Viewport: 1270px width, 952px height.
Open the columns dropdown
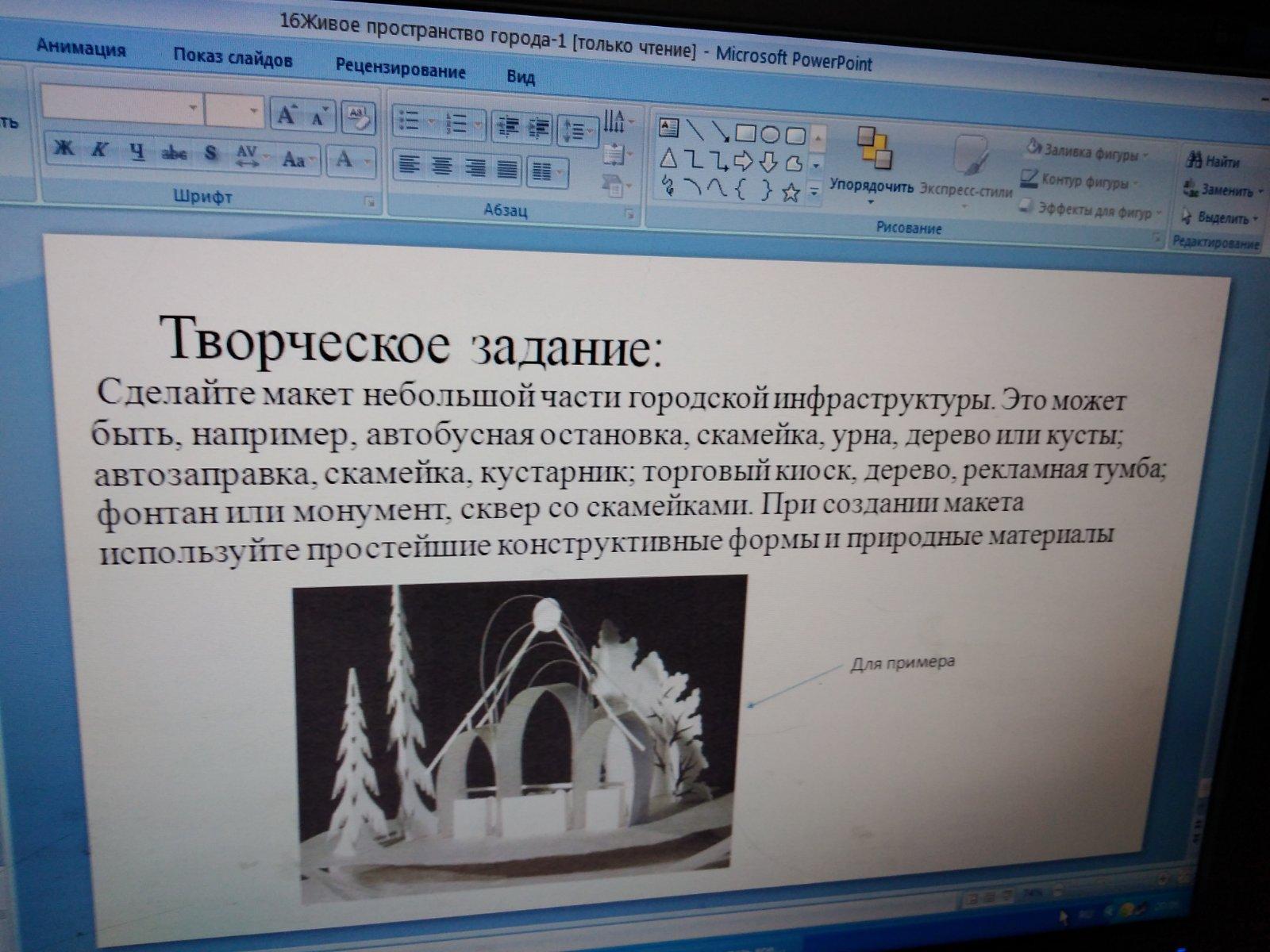(x=549, y=171)
